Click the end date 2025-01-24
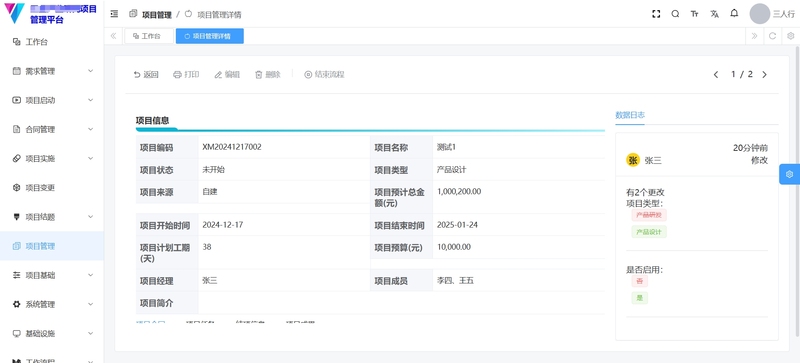Image resolution: width=800 pixels, height=363 pixels. click(457, 225)
